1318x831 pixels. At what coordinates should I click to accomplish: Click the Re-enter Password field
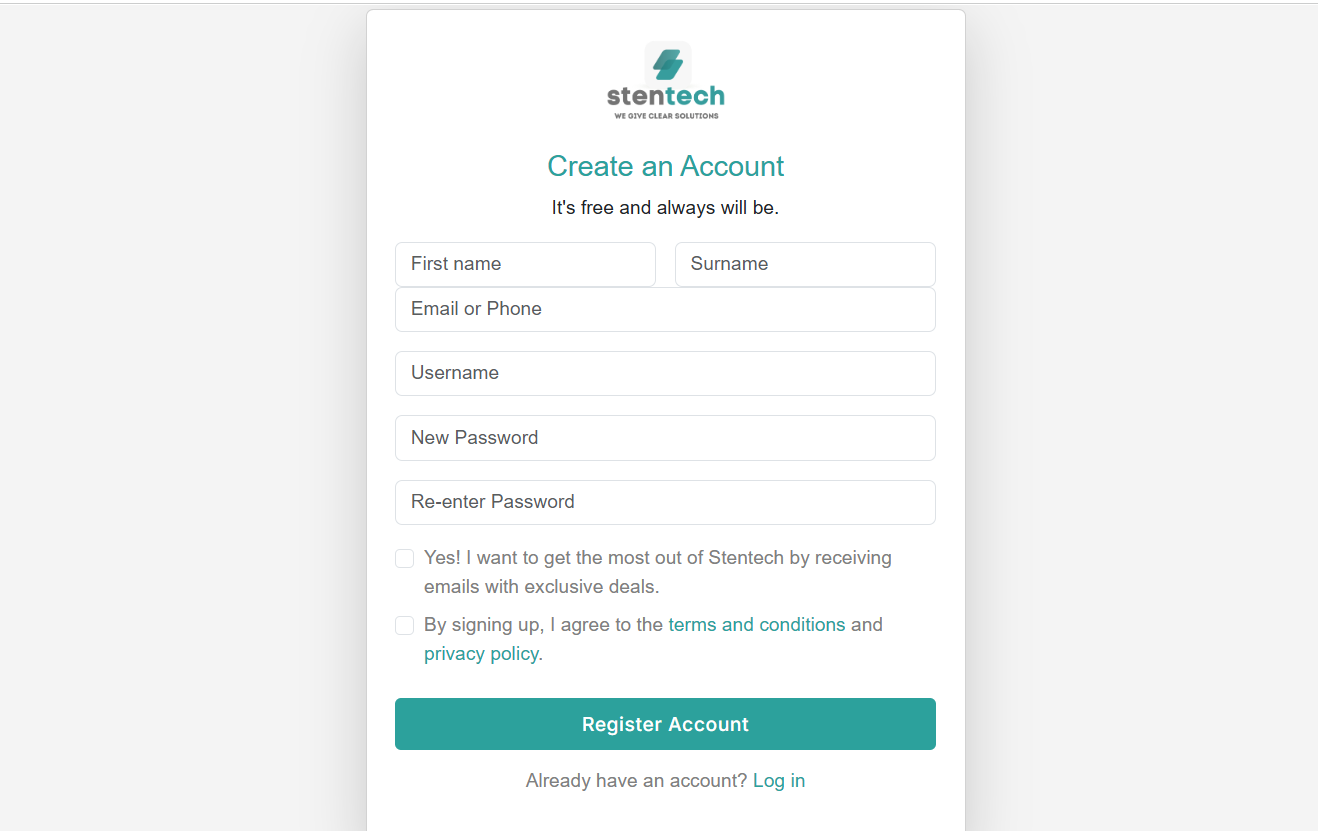(x=665, y=502)
